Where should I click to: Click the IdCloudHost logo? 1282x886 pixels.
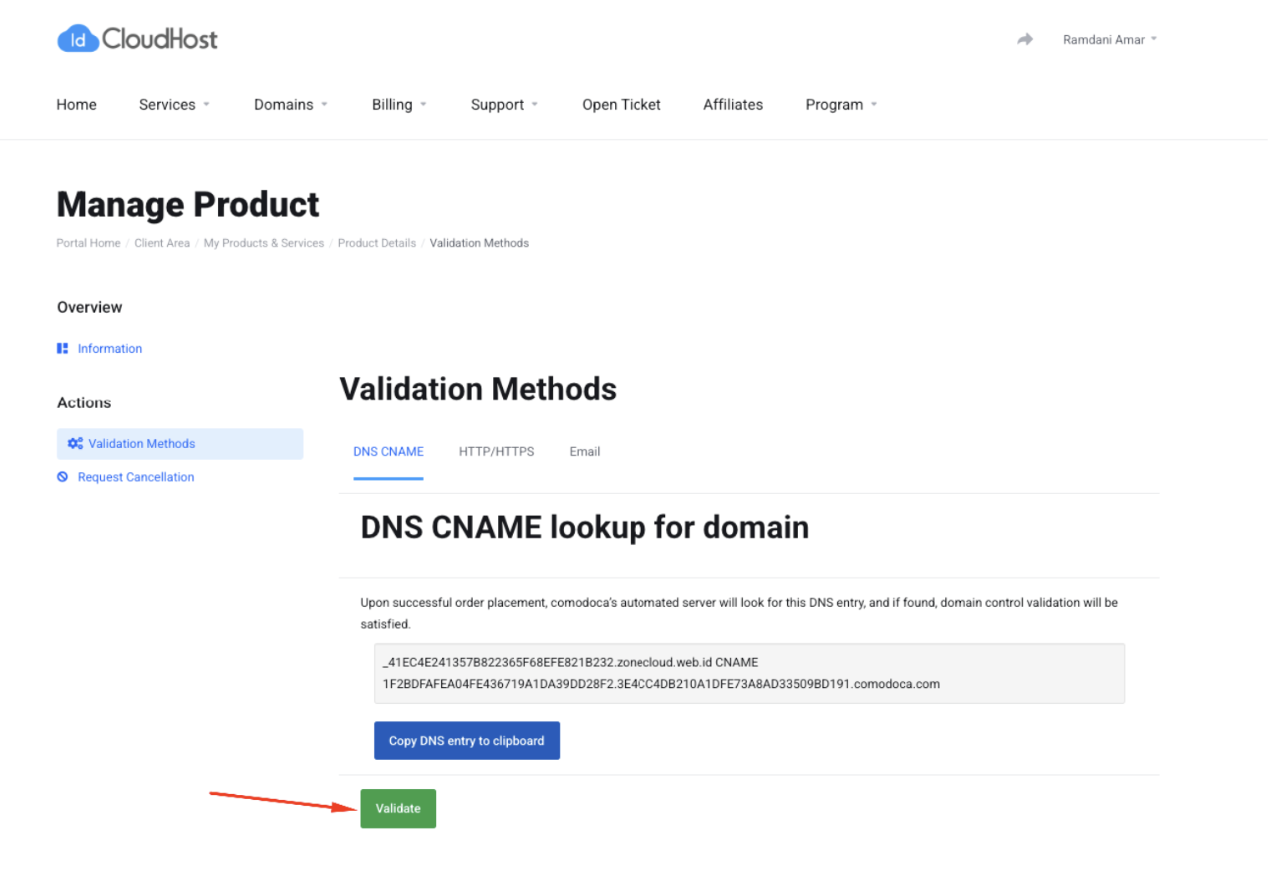(137, 39)
